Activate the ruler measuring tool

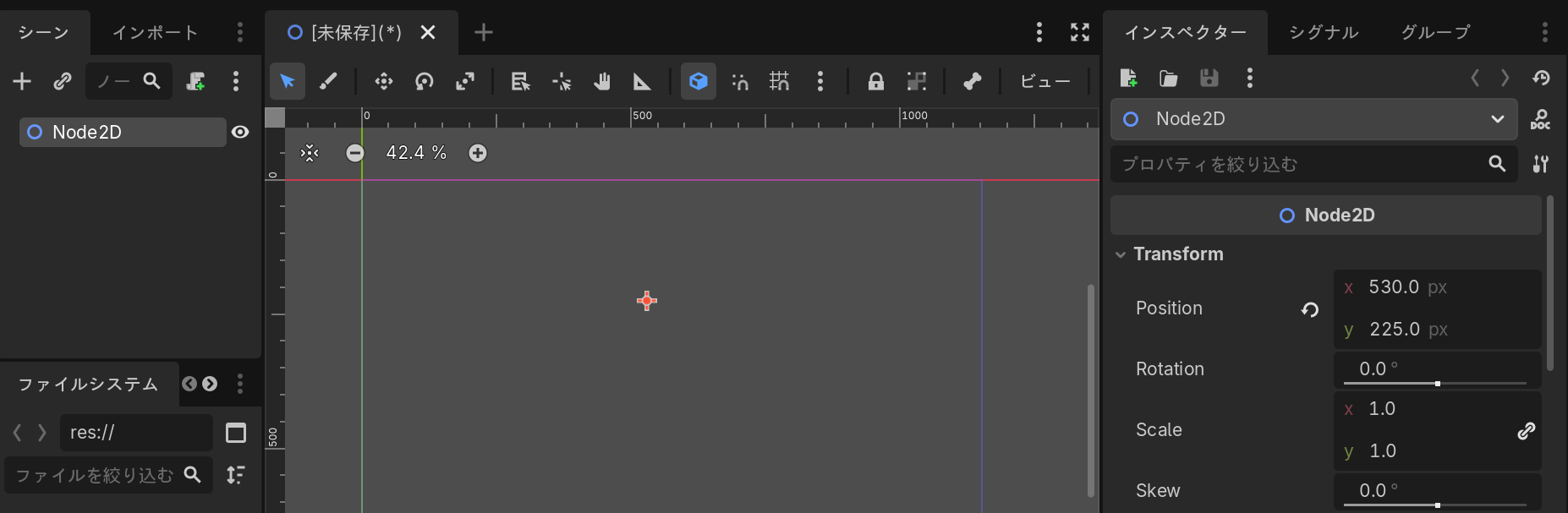tap(643, 81)
